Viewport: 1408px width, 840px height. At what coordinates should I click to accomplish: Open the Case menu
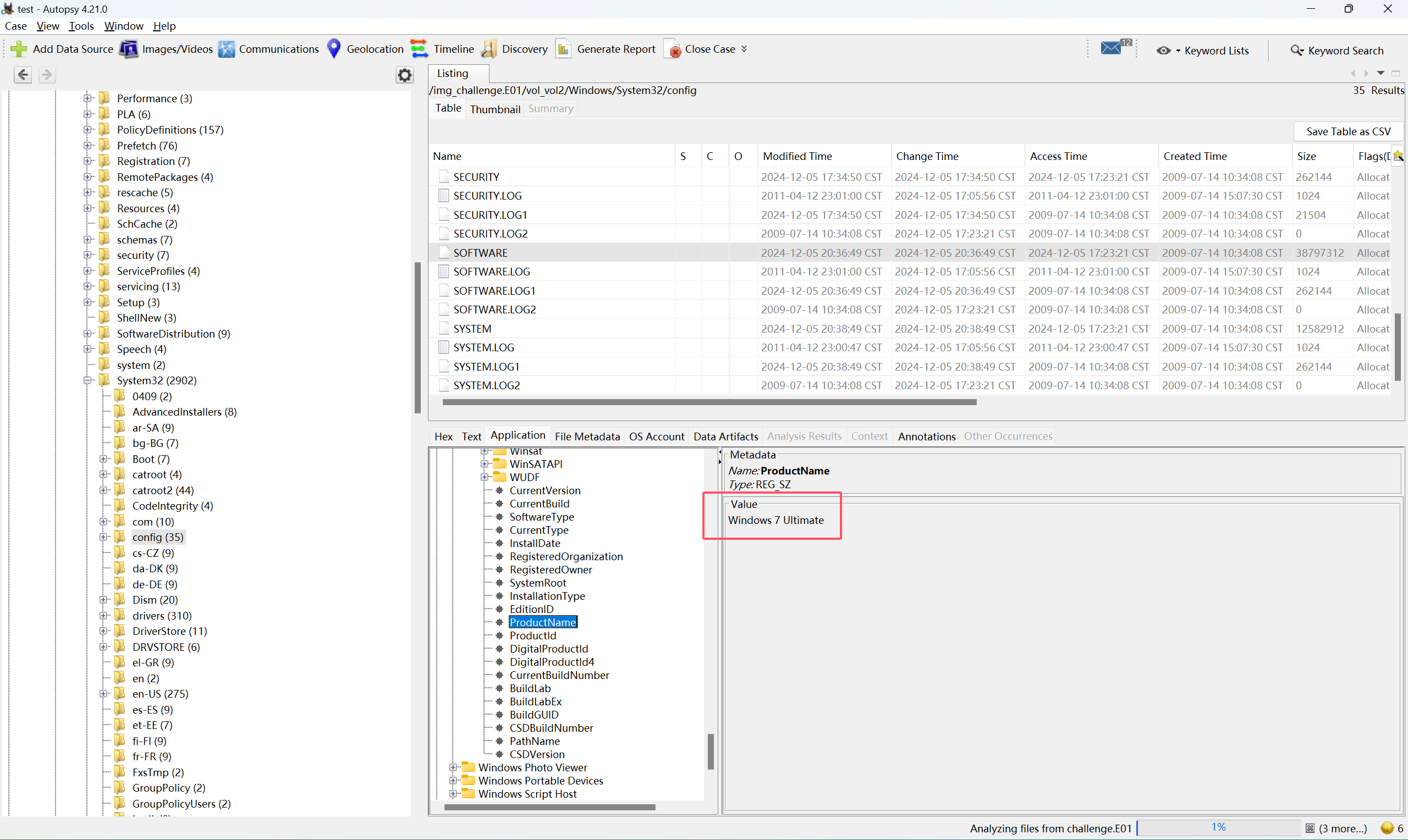coord(16,26)
